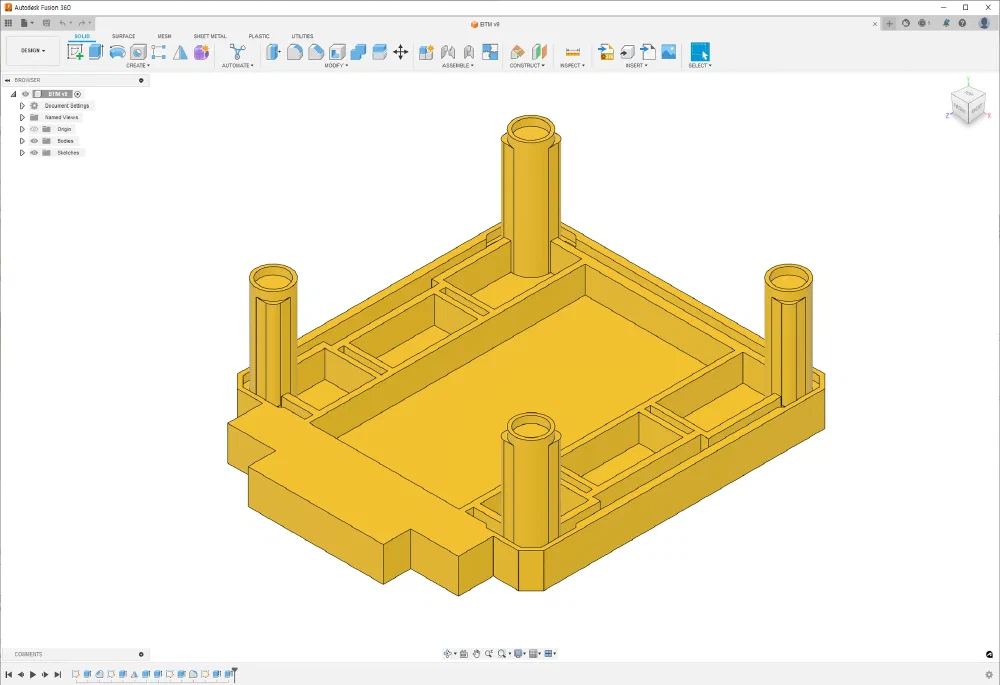Click the Create Sketch tool icon
Image resolution: width=1000 pixels, height=685 pixels.
click(76, 52)
